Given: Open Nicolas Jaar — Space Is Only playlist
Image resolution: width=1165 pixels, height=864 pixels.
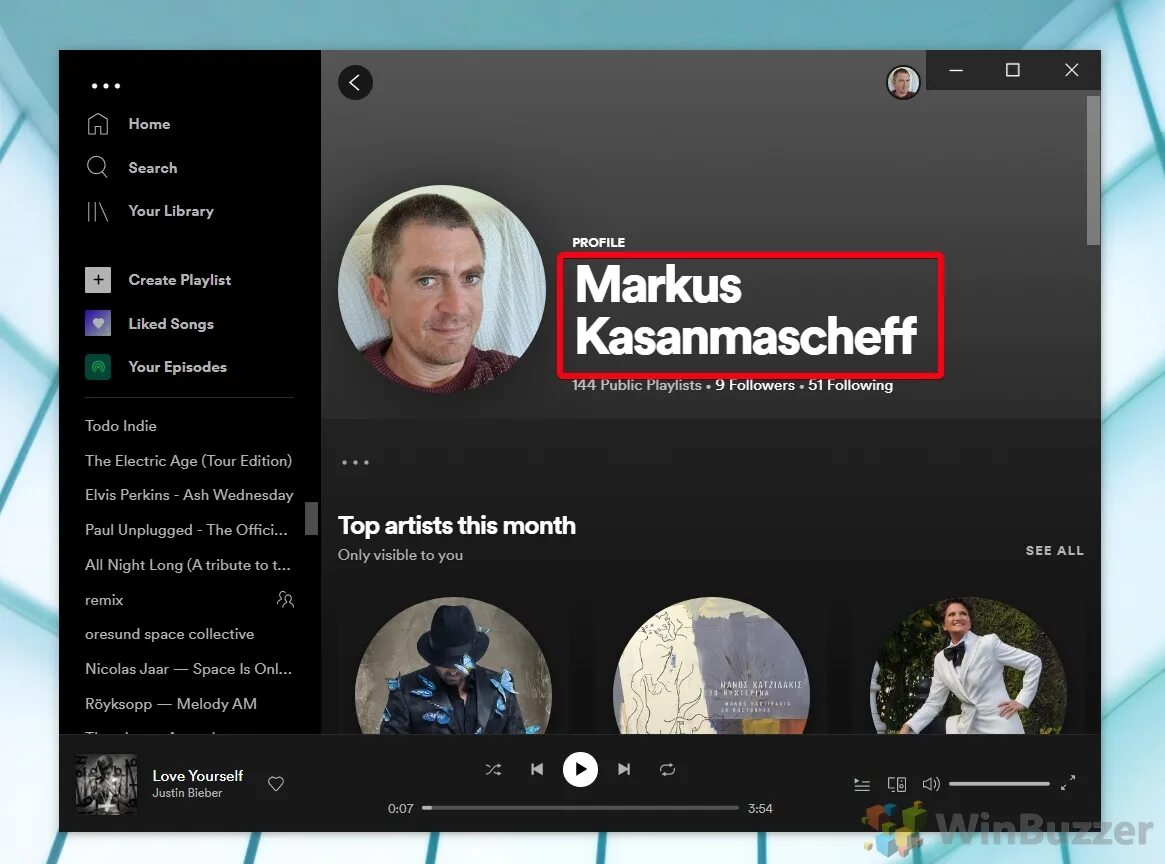Looking at the screenshot, I should (188, 669).
